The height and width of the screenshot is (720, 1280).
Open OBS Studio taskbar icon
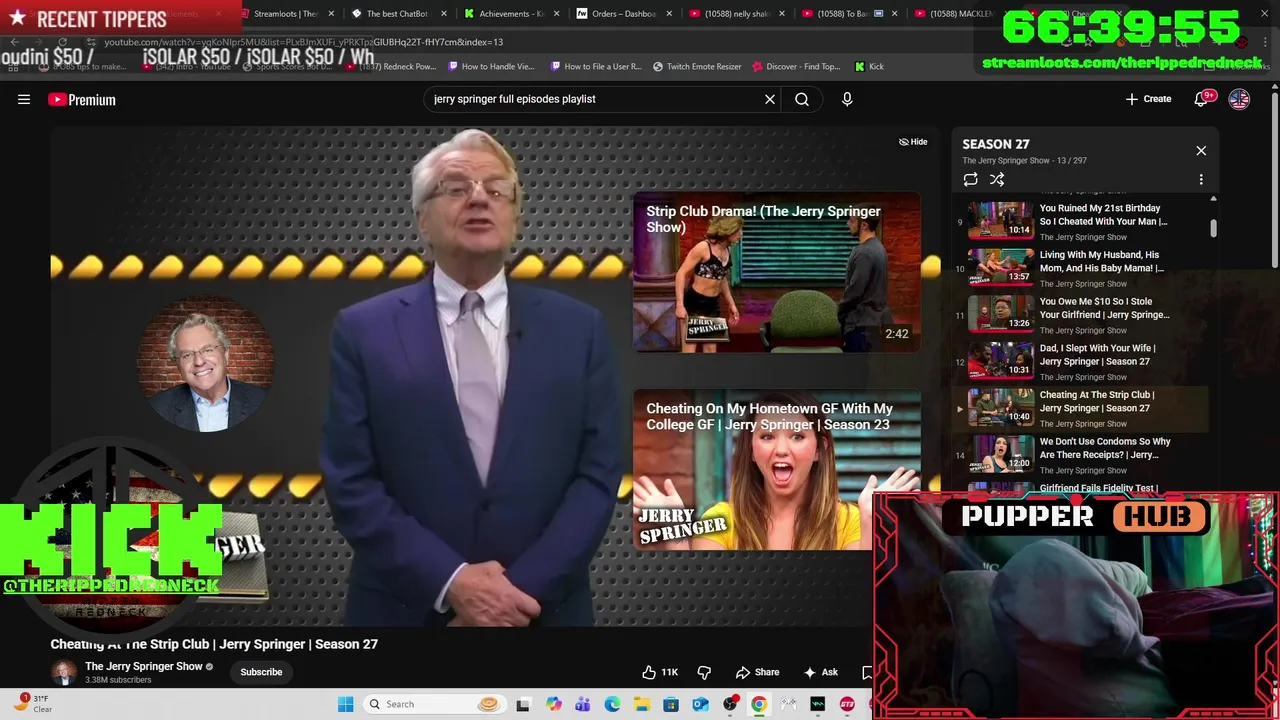coord(730,704)
